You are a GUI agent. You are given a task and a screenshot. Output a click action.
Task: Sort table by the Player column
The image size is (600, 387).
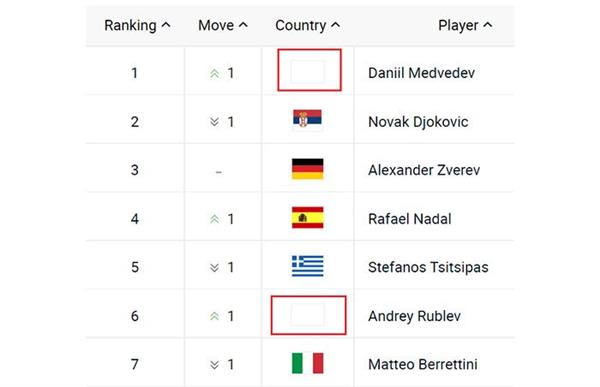[x=465, y=25]
